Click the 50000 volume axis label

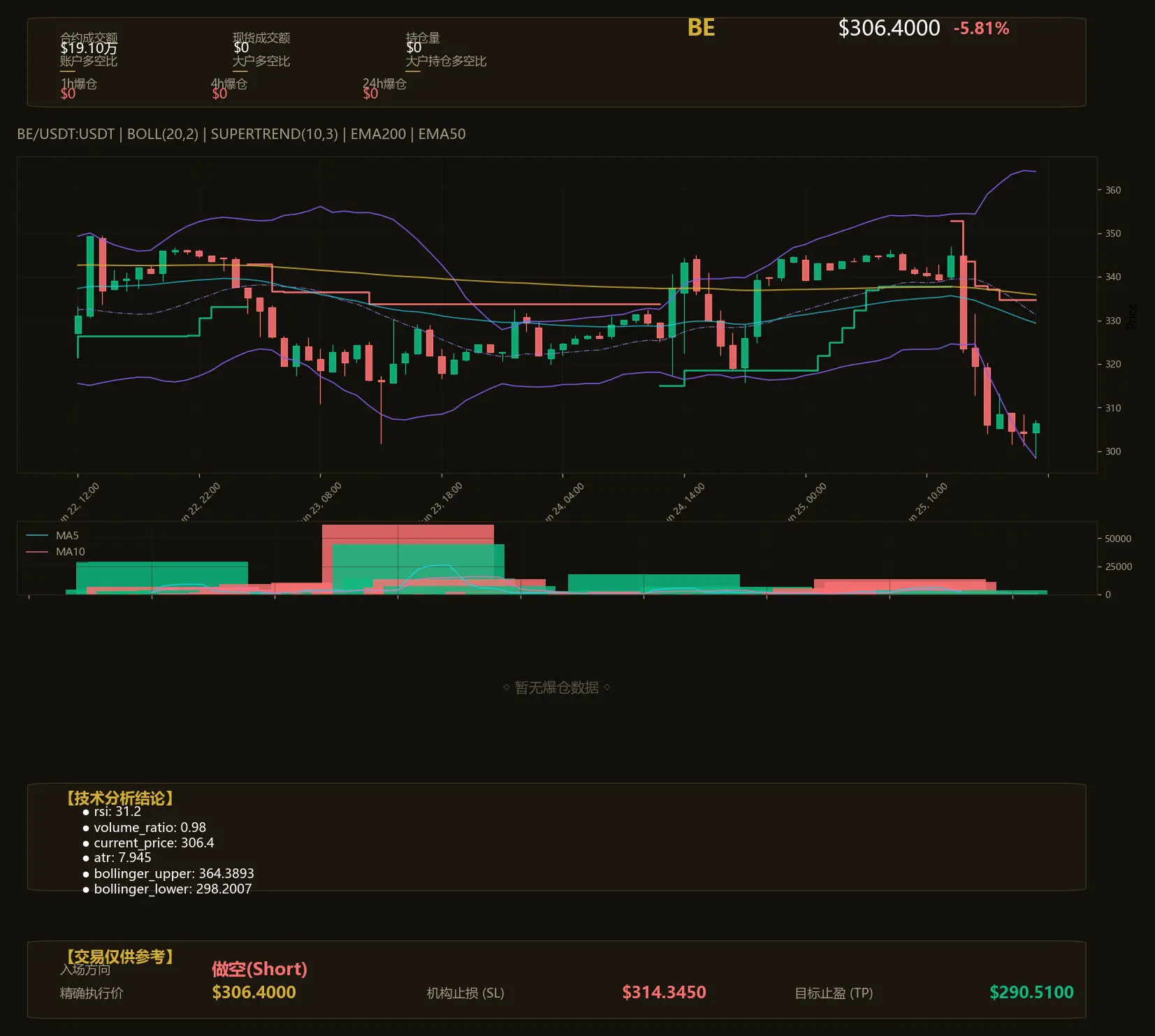pos(1118,539)
